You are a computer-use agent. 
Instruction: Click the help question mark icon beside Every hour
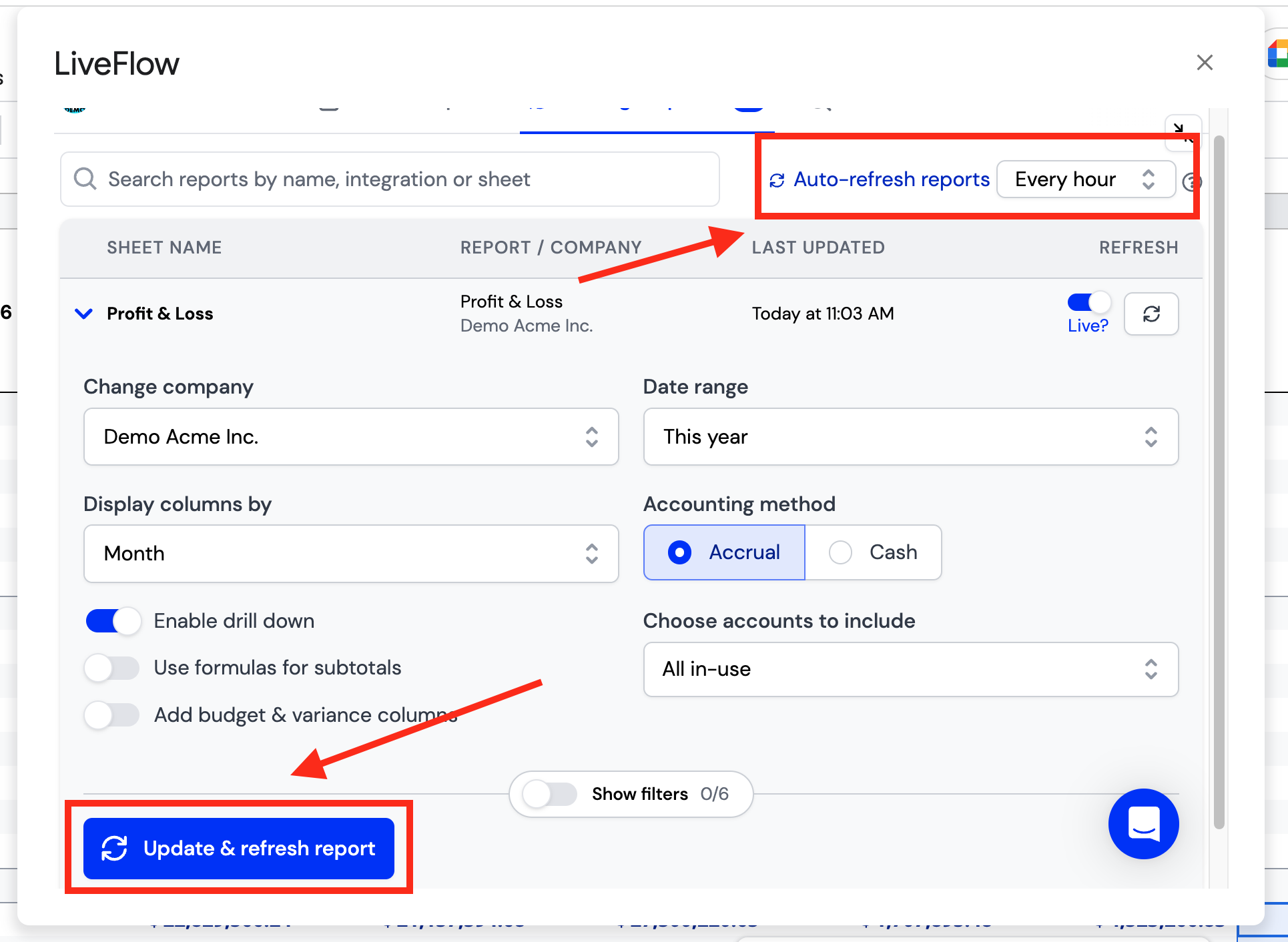1191,181
